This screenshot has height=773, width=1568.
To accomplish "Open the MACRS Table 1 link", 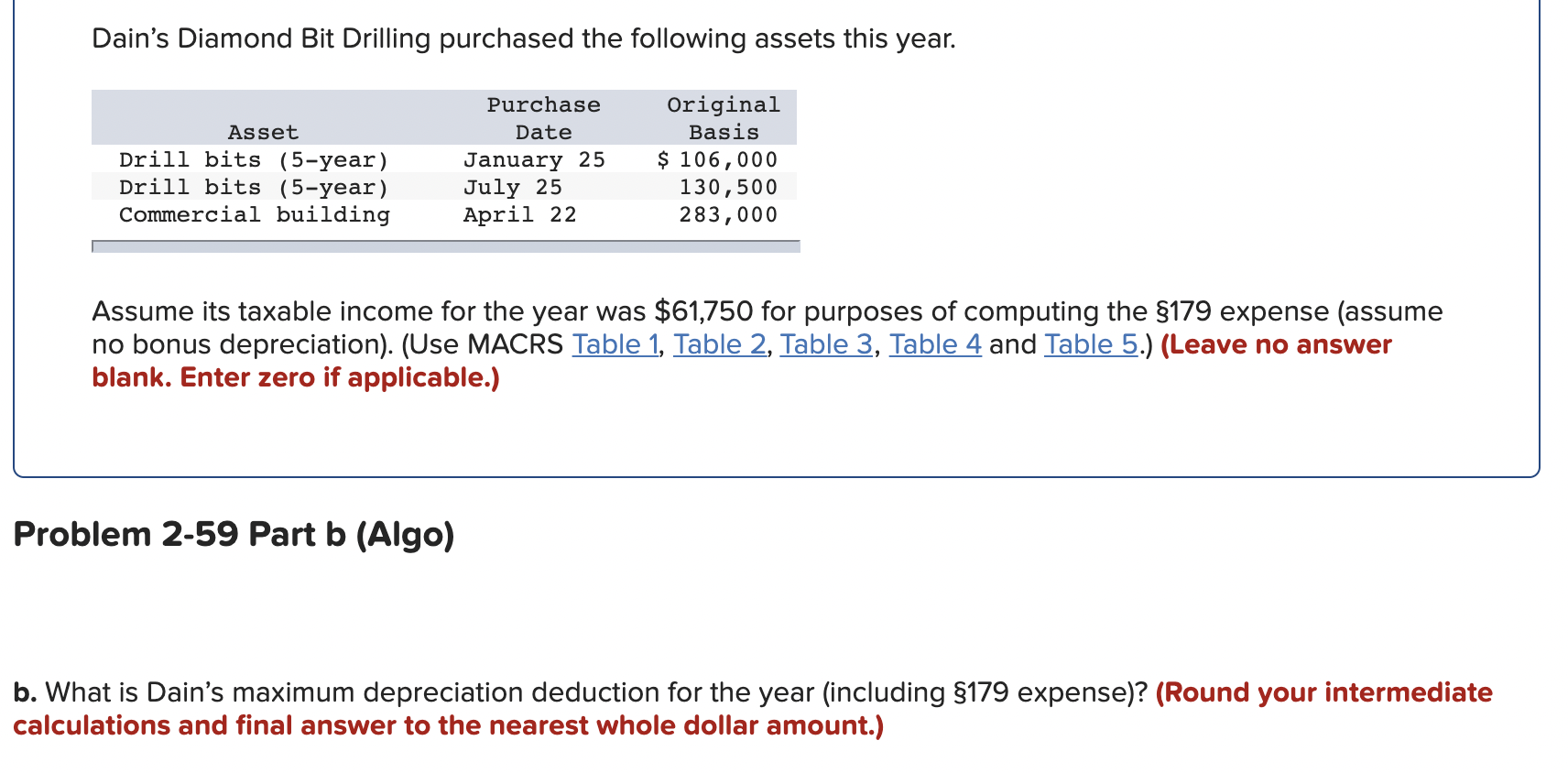I will click(615, 344).
